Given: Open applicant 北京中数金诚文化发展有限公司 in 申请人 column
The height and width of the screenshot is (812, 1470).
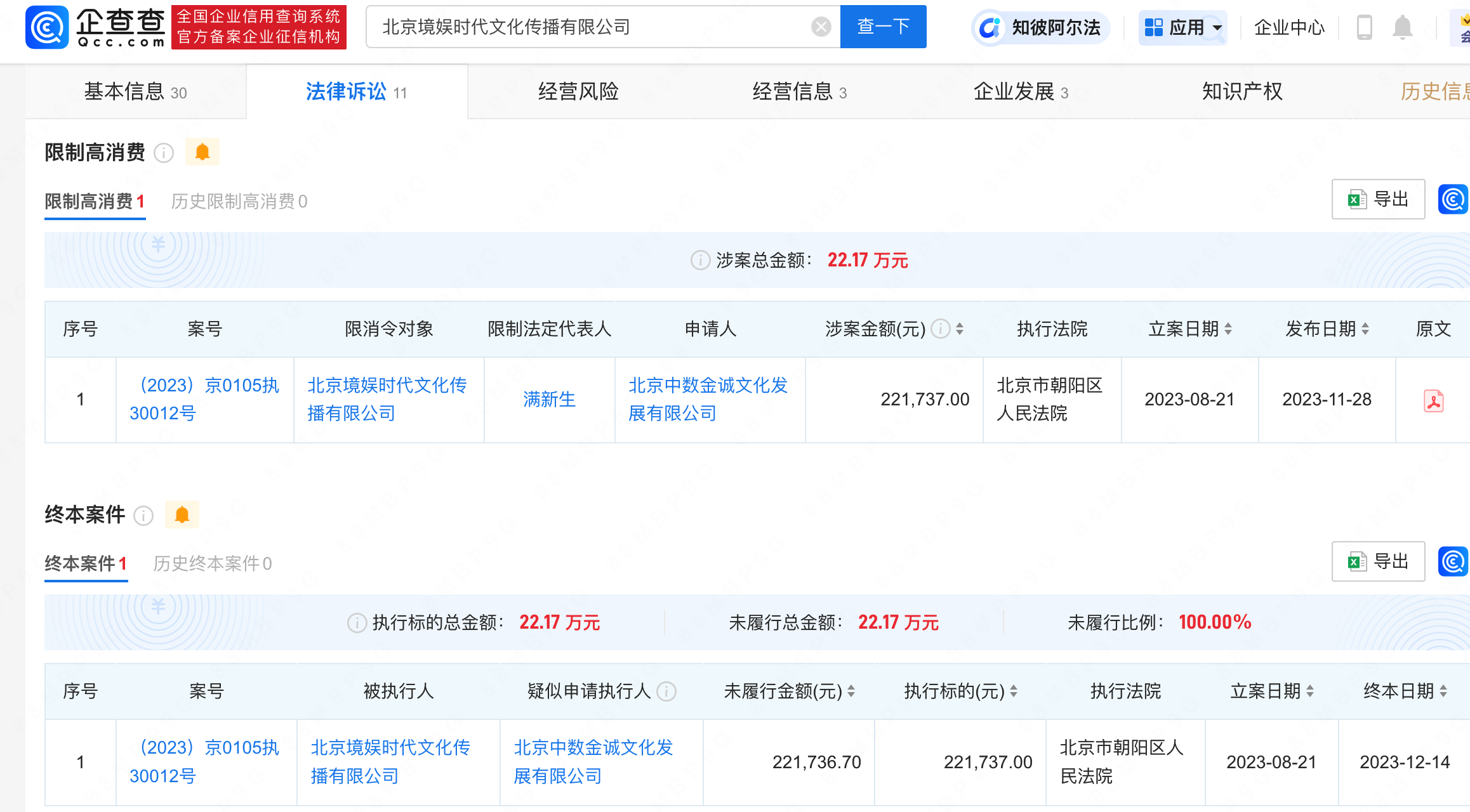Looking at the screenshot, I should pos(708,399).
